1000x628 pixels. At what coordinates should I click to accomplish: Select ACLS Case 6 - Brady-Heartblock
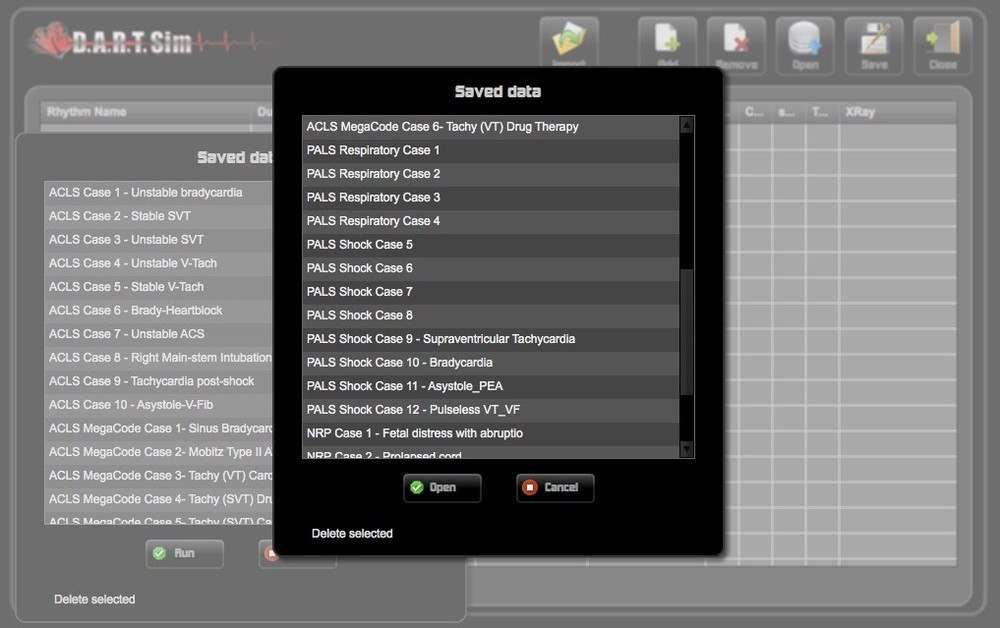(159, 310)
